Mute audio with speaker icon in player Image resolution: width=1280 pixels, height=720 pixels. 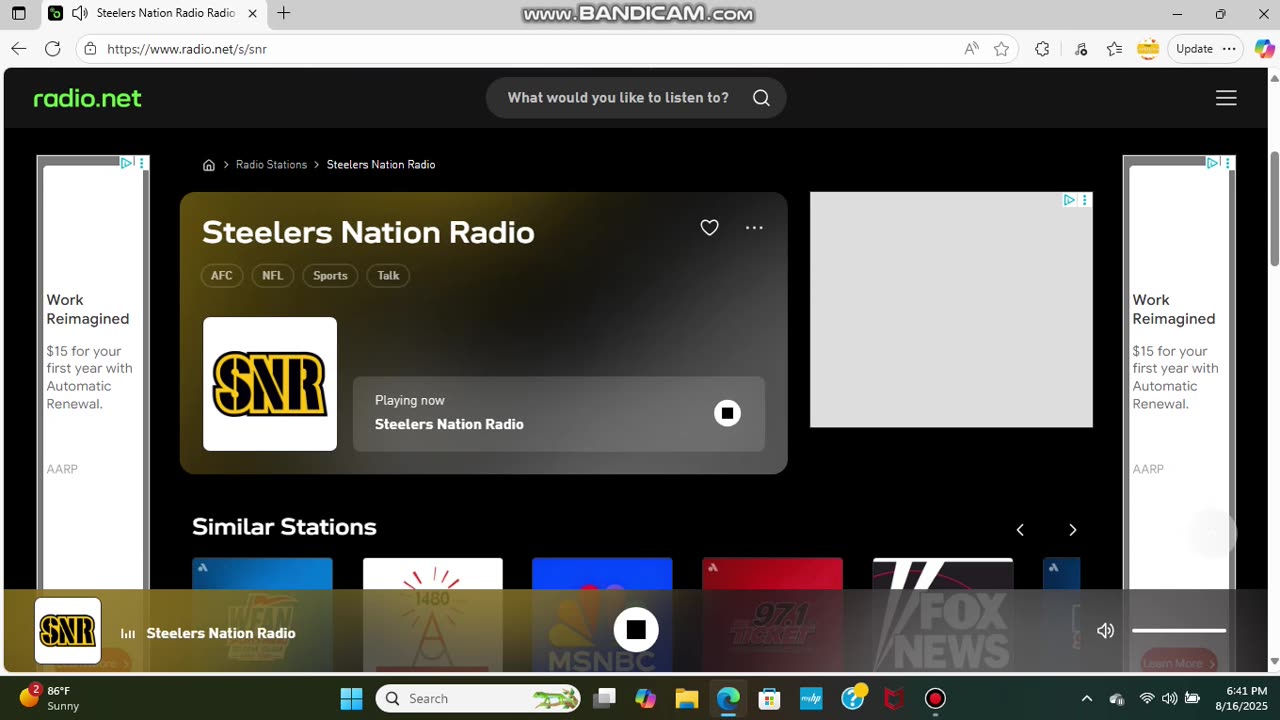(1105, 631)
